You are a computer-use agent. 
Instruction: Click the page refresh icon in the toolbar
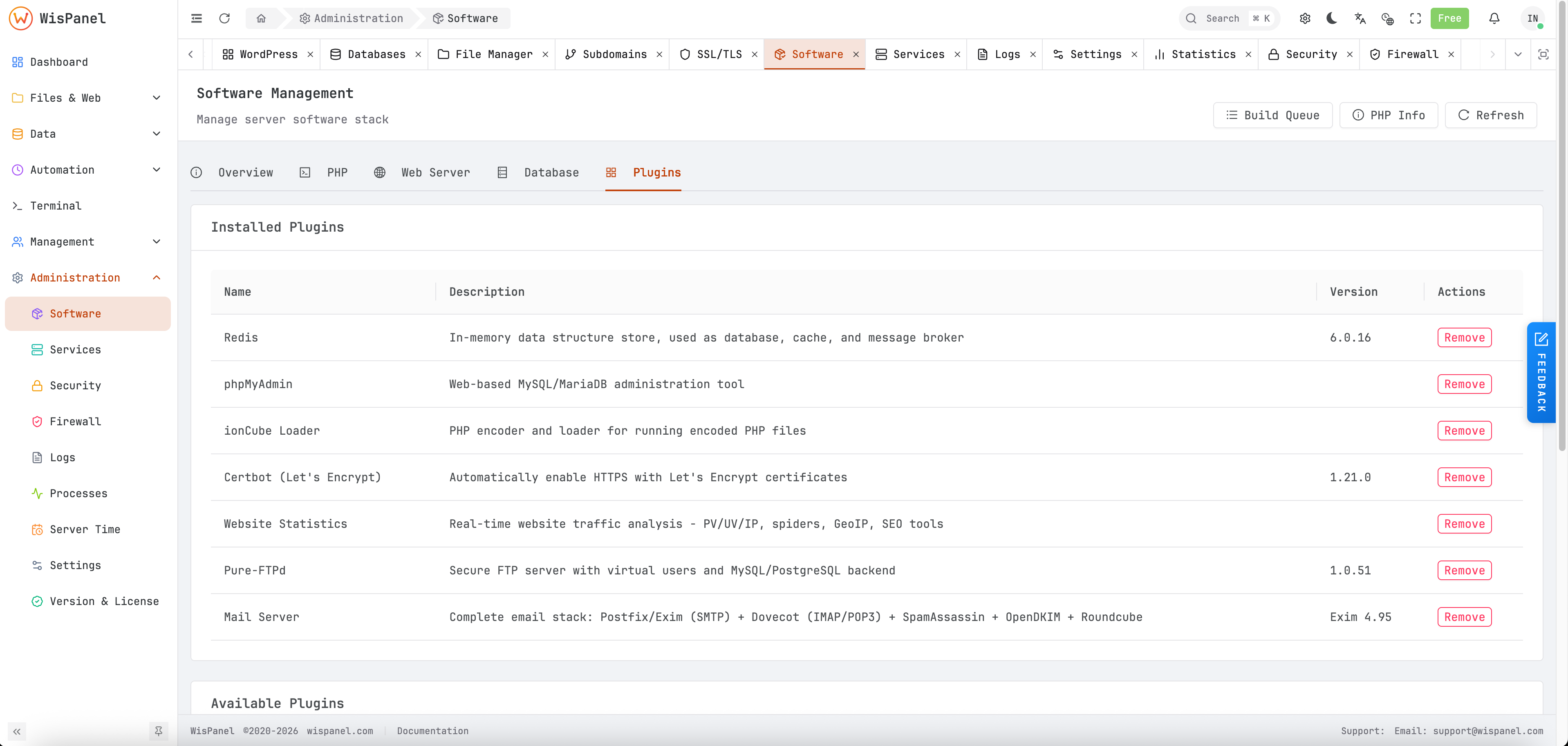click(224, 18)
